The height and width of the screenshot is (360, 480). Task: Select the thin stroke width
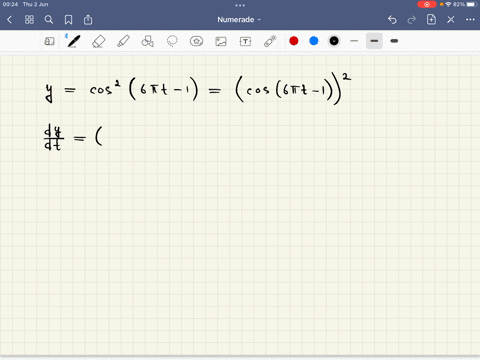click(x=354, y=41)
